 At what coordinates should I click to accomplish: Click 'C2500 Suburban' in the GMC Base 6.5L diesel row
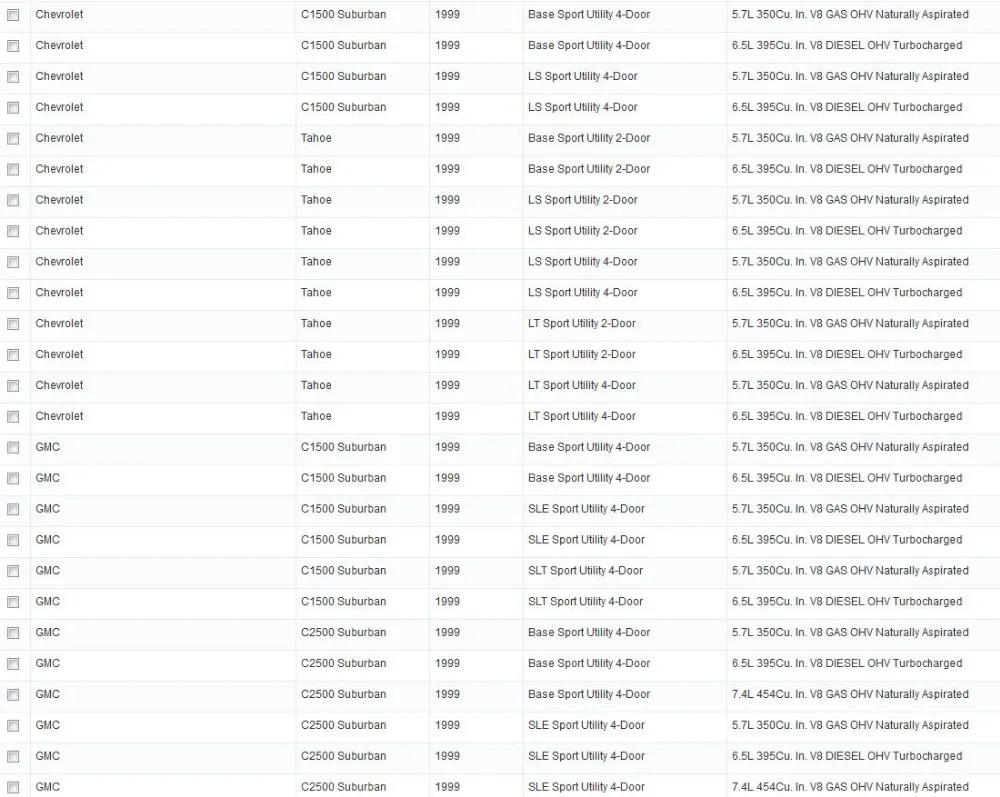pos(343,664)
